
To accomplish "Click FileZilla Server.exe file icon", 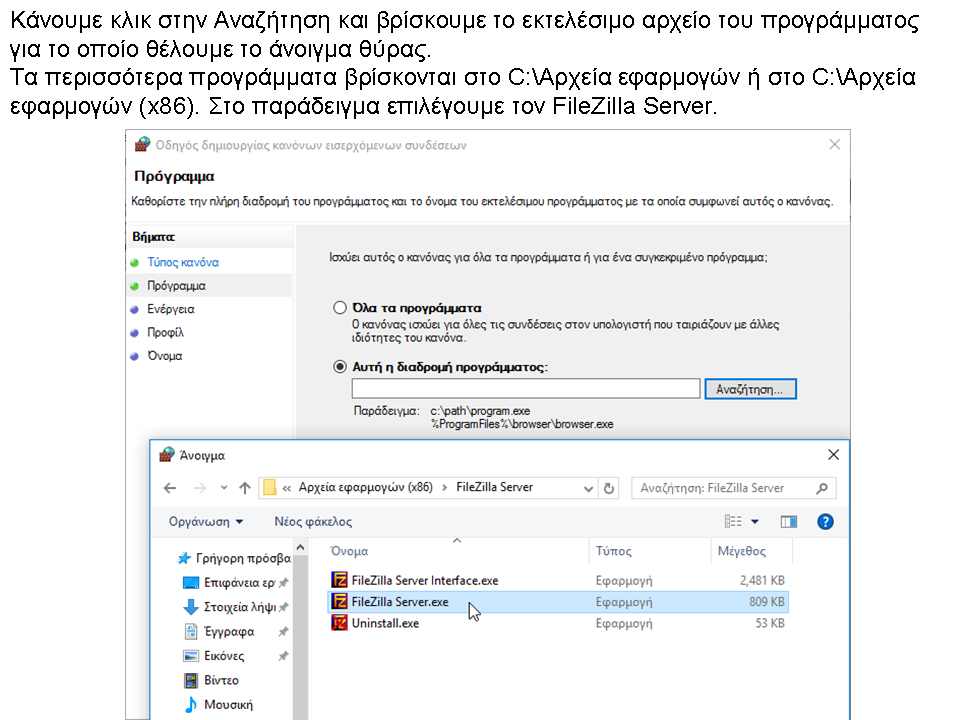I will pos(339,601).
